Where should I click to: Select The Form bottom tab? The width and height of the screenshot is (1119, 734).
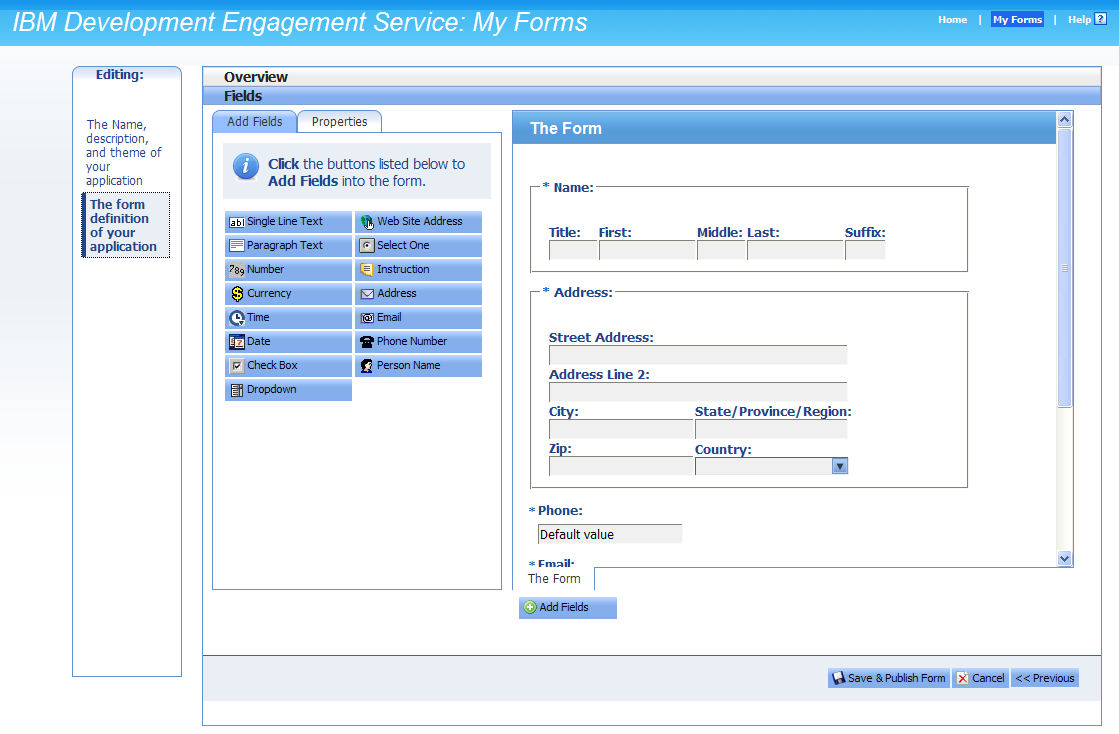tap(554, 579)
